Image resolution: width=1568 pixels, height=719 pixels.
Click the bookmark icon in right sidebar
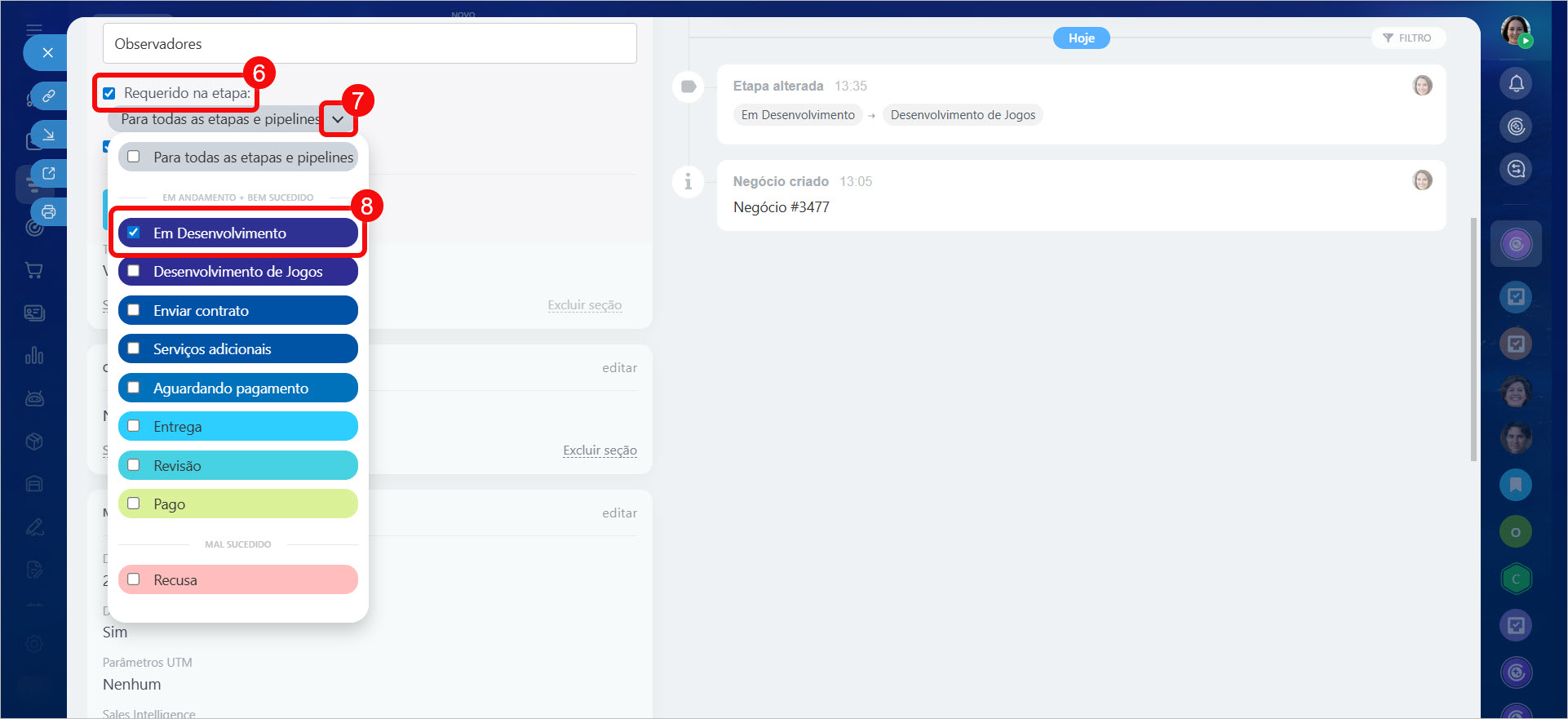[1515, 485]
